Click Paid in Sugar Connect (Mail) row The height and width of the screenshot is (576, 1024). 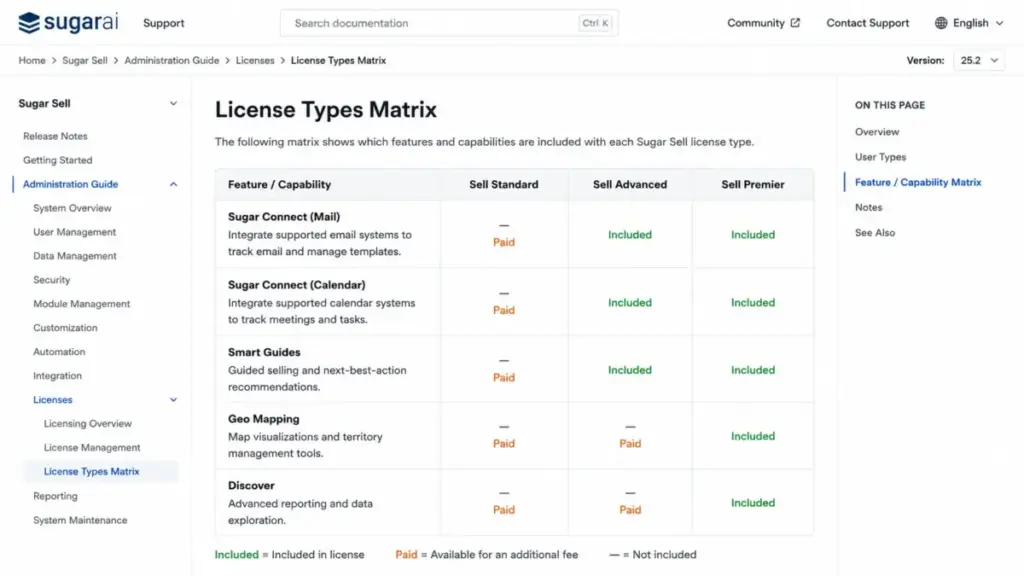[x=504, y=242]
